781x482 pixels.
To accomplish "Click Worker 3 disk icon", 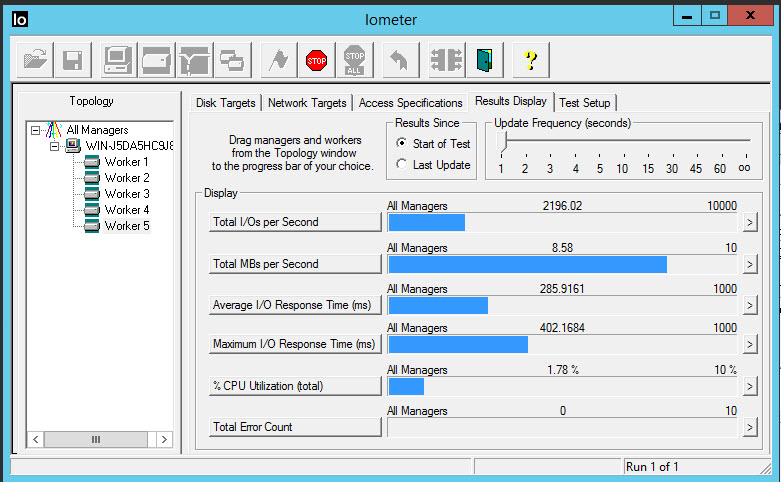I will pyautogui.click(x=92, y=194).
